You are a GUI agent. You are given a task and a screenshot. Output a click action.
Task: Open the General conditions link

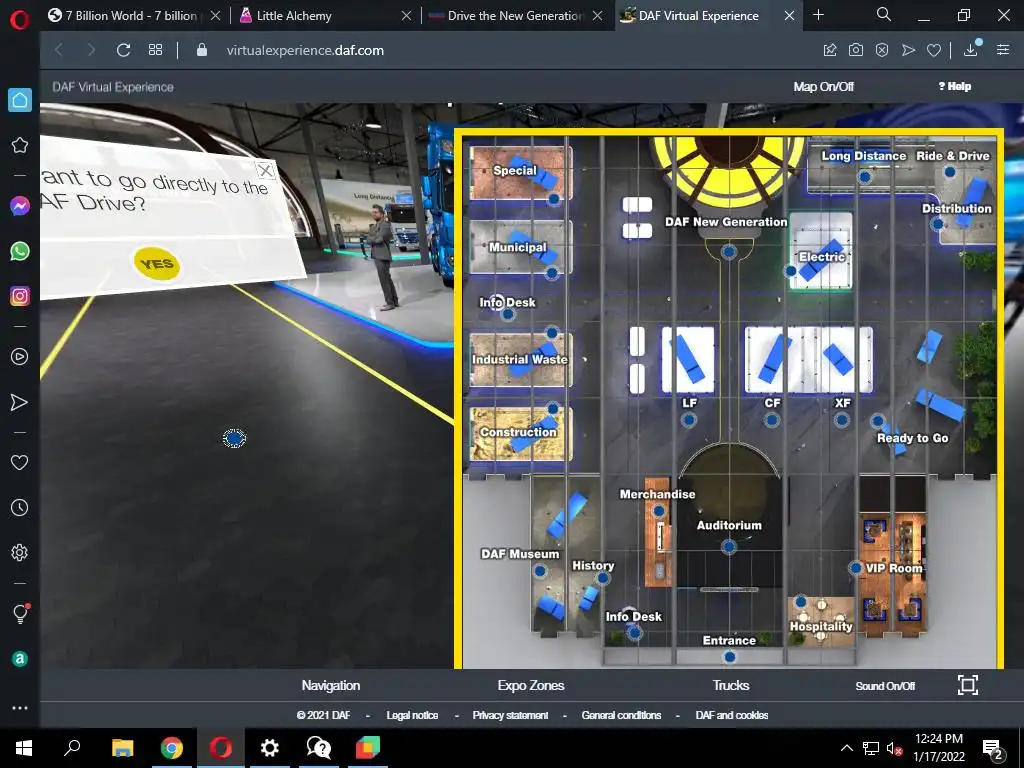[621, 715]
